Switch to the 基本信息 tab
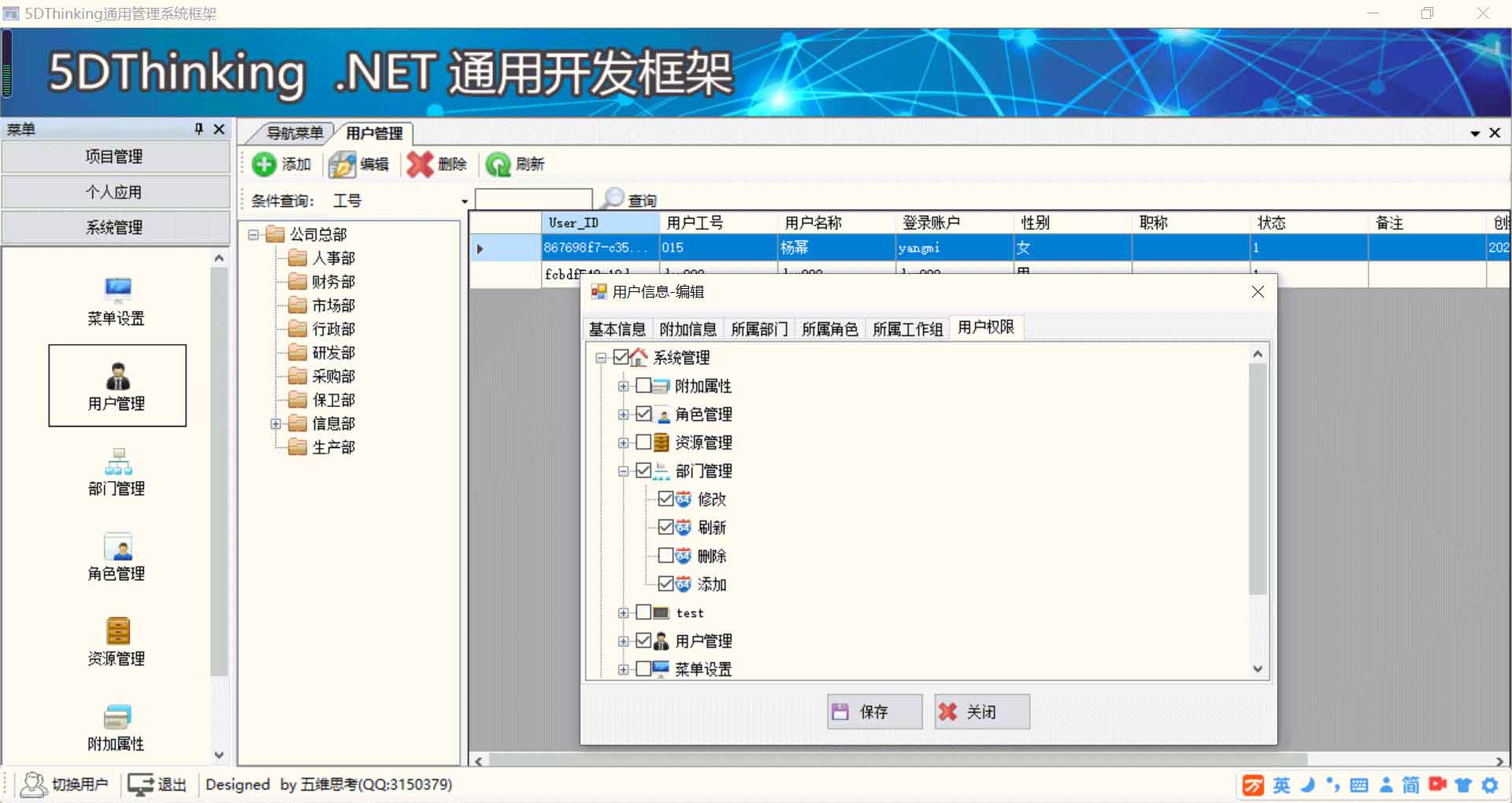Image resolution: width=1512 pixels, height=803 pixels. pos(617,329)
